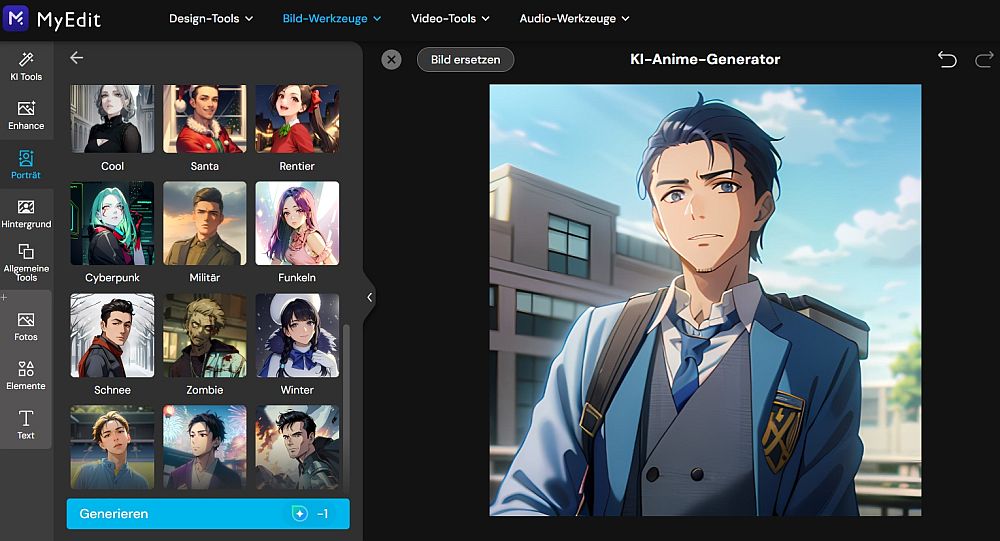Choose the Cyberpunk anime style thumbnail
This screenshot has width=1000, height=541.
112,223
